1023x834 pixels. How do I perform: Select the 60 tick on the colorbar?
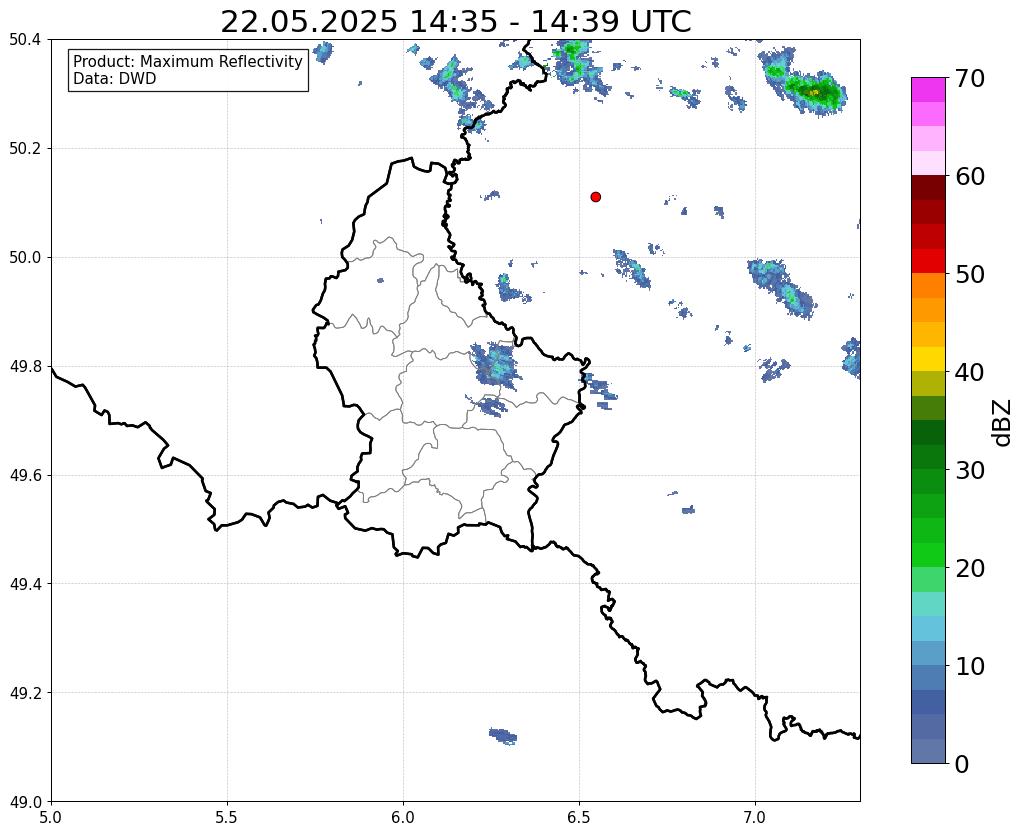[970, 176]
